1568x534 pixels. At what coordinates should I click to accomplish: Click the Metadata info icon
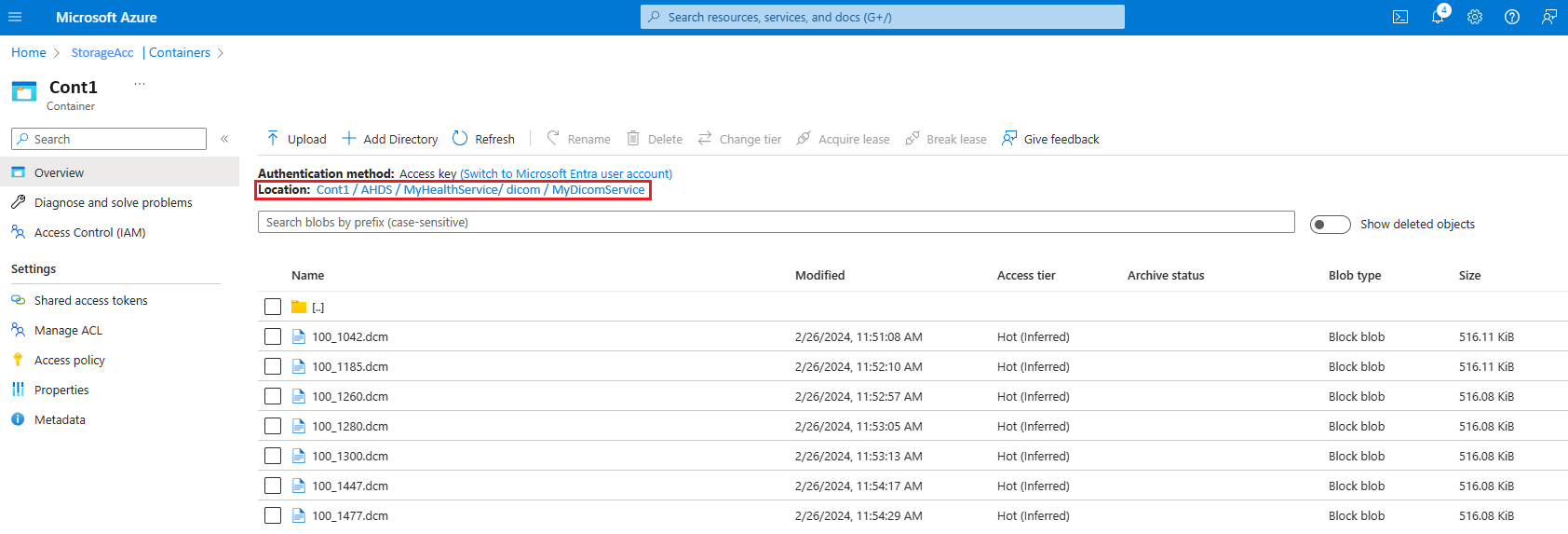pos(18,419)
